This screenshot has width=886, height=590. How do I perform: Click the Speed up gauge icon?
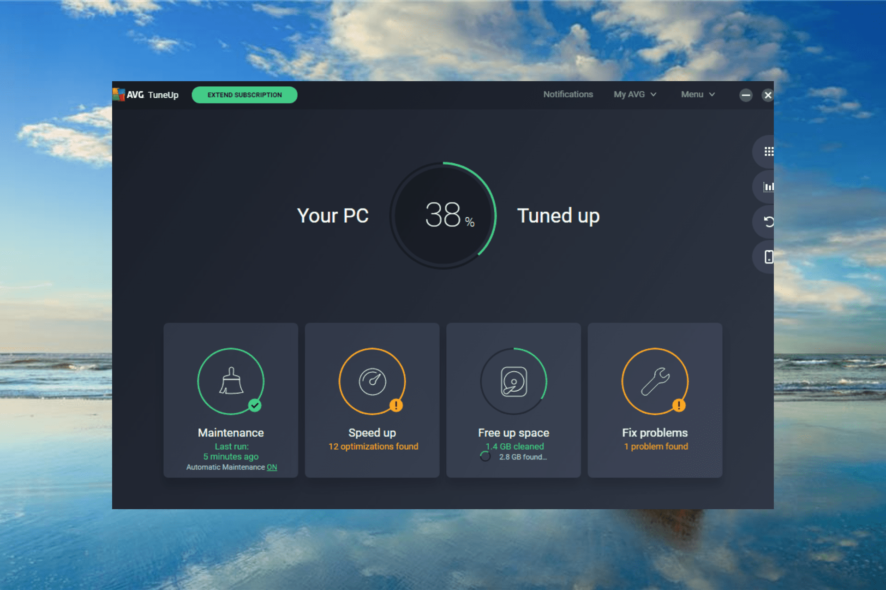coord(372,381)
